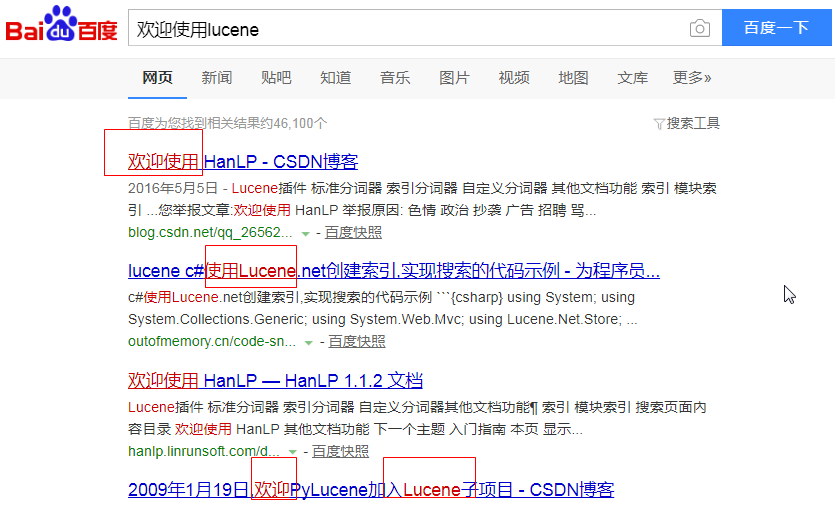Switch to the 新闻 tab

pos(217,78)
